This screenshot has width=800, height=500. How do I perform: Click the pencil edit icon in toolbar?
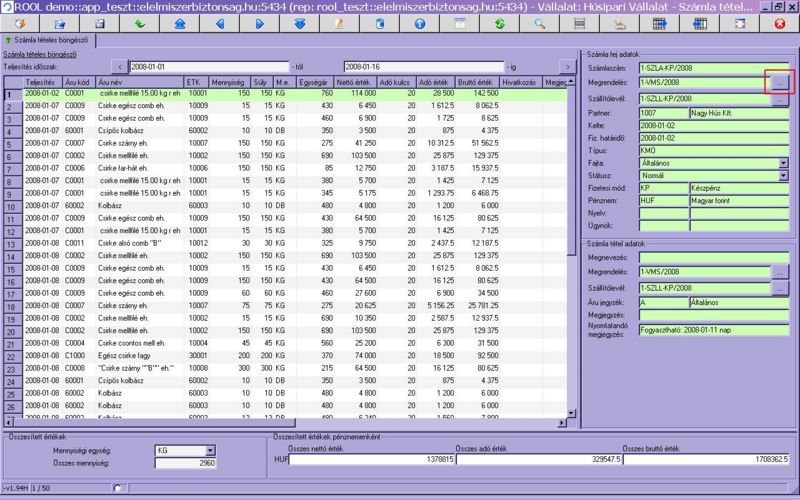tap(339, 23)
